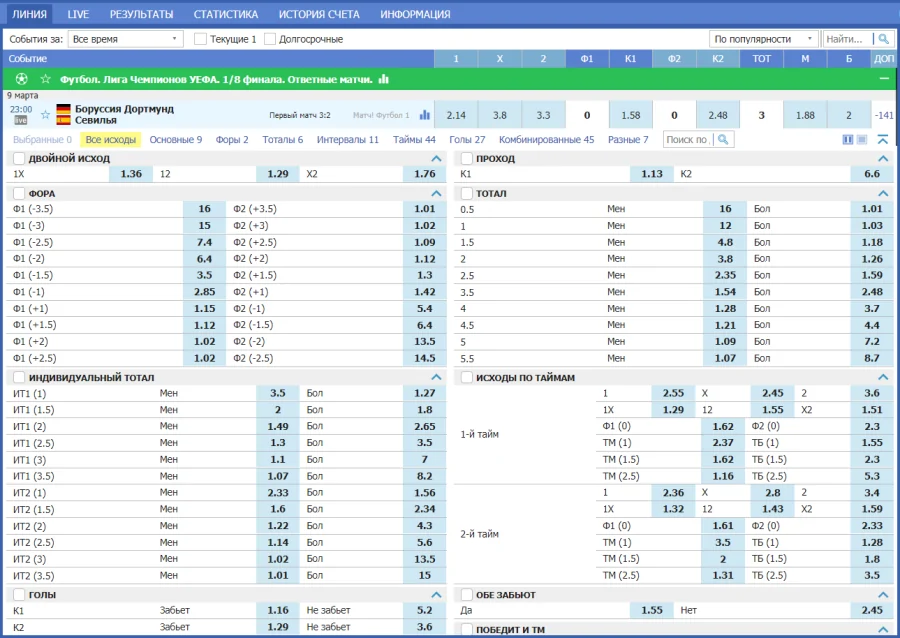Click the ДОП -141 additional markets link
Viewport: 900px width, 638px height.
(x=884, y=115)
